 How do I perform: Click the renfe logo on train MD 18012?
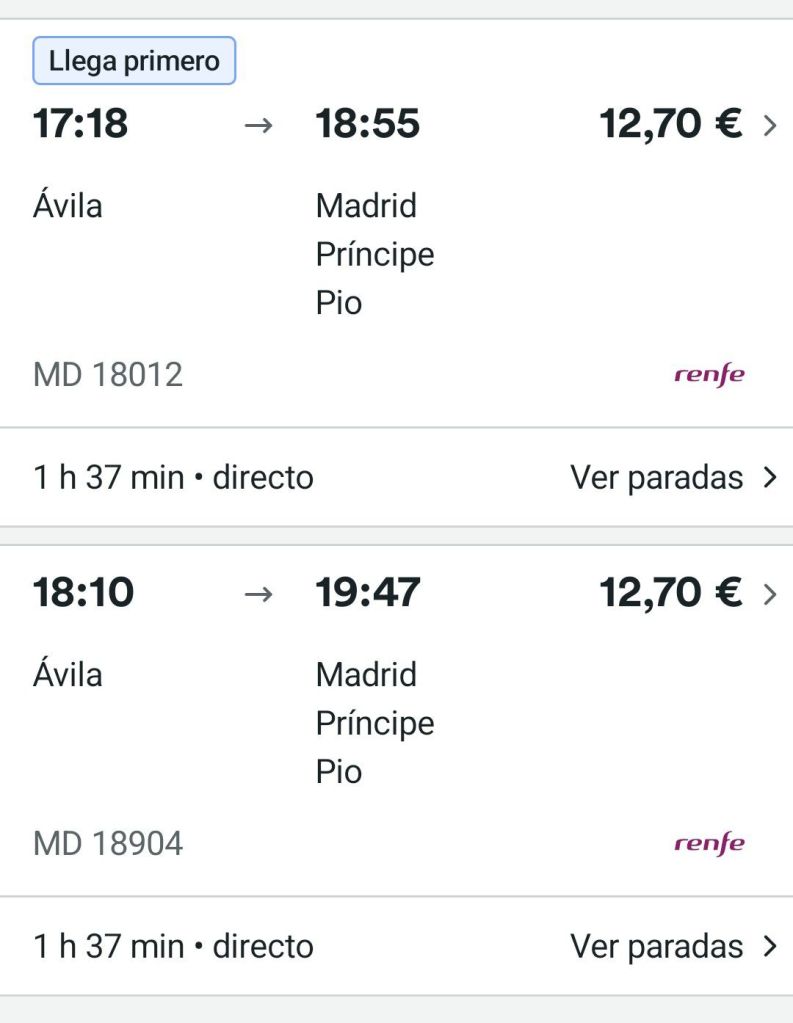pos(709,375)
